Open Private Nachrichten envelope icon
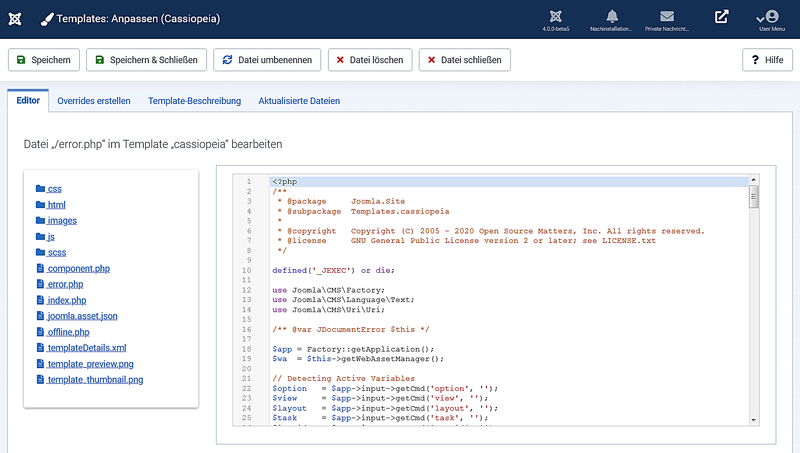 (667, 20)
